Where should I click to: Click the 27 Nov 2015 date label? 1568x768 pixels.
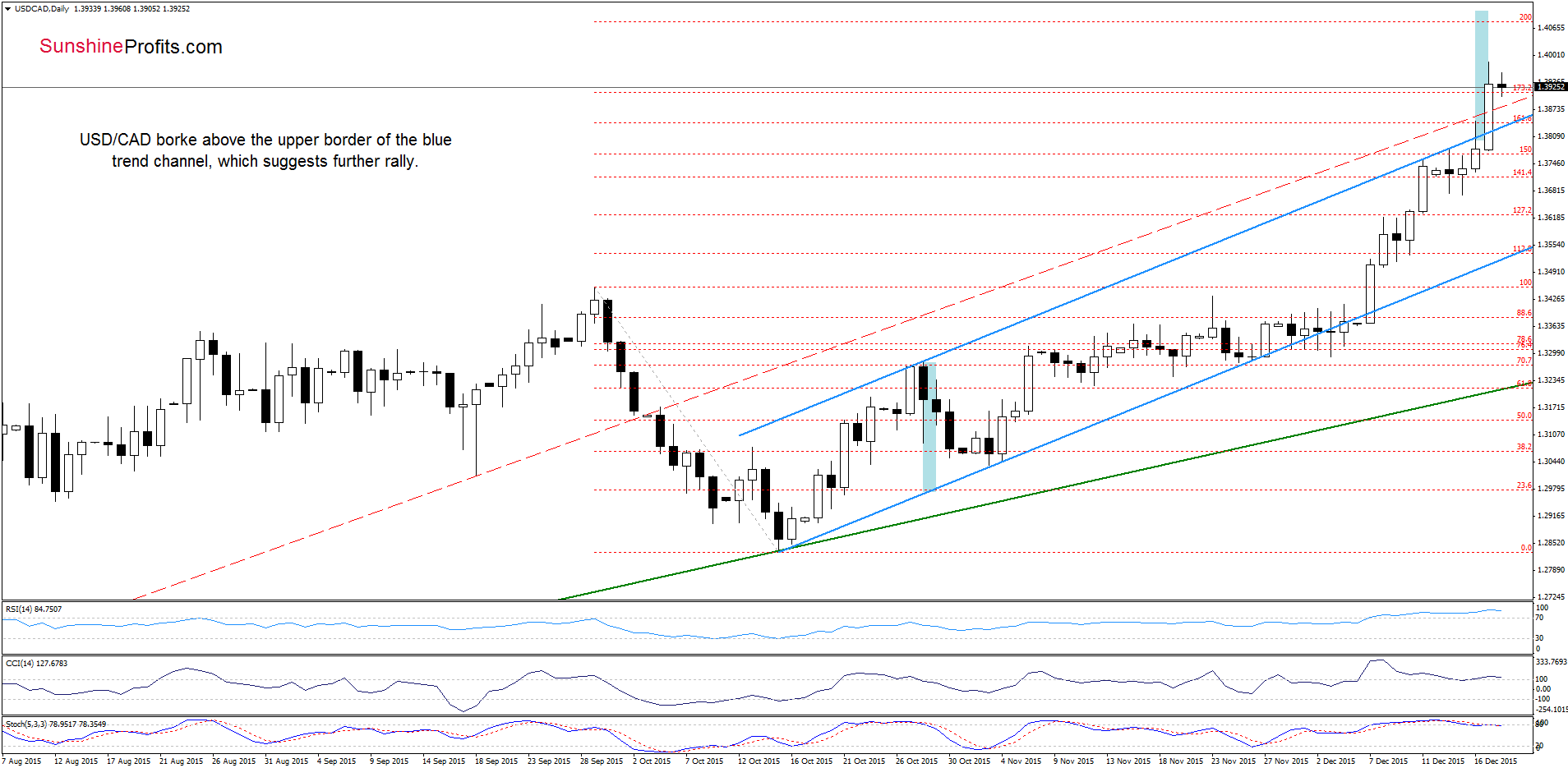[x=1286, y=761]
